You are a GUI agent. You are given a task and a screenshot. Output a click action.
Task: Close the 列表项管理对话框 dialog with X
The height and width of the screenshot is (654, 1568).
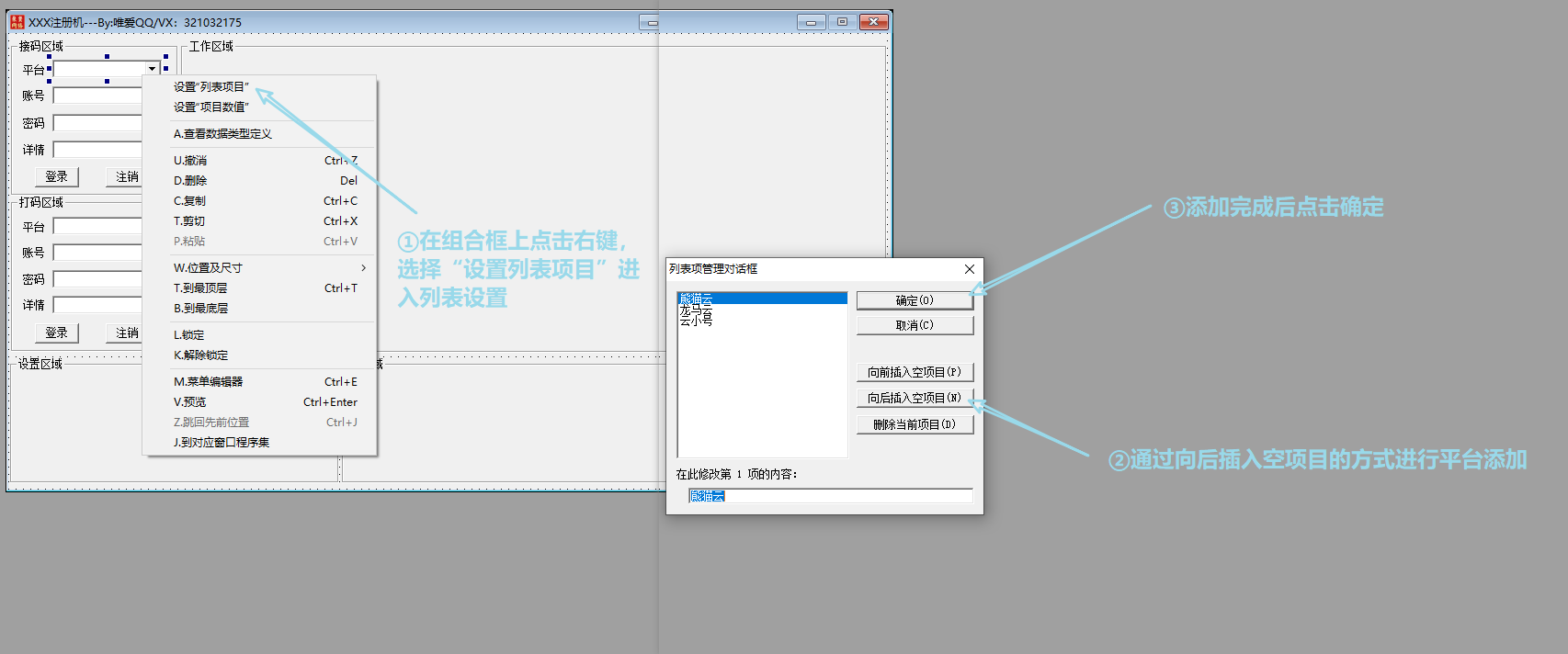[x=969, y=269]
